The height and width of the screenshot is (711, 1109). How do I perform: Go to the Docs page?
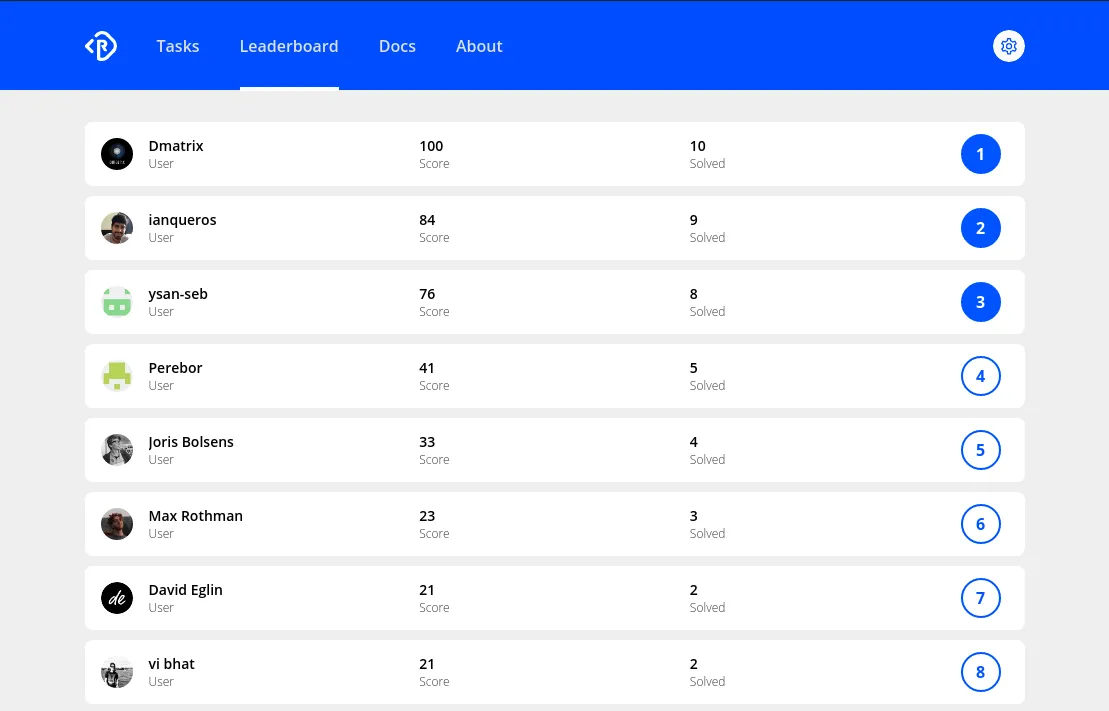397,46
